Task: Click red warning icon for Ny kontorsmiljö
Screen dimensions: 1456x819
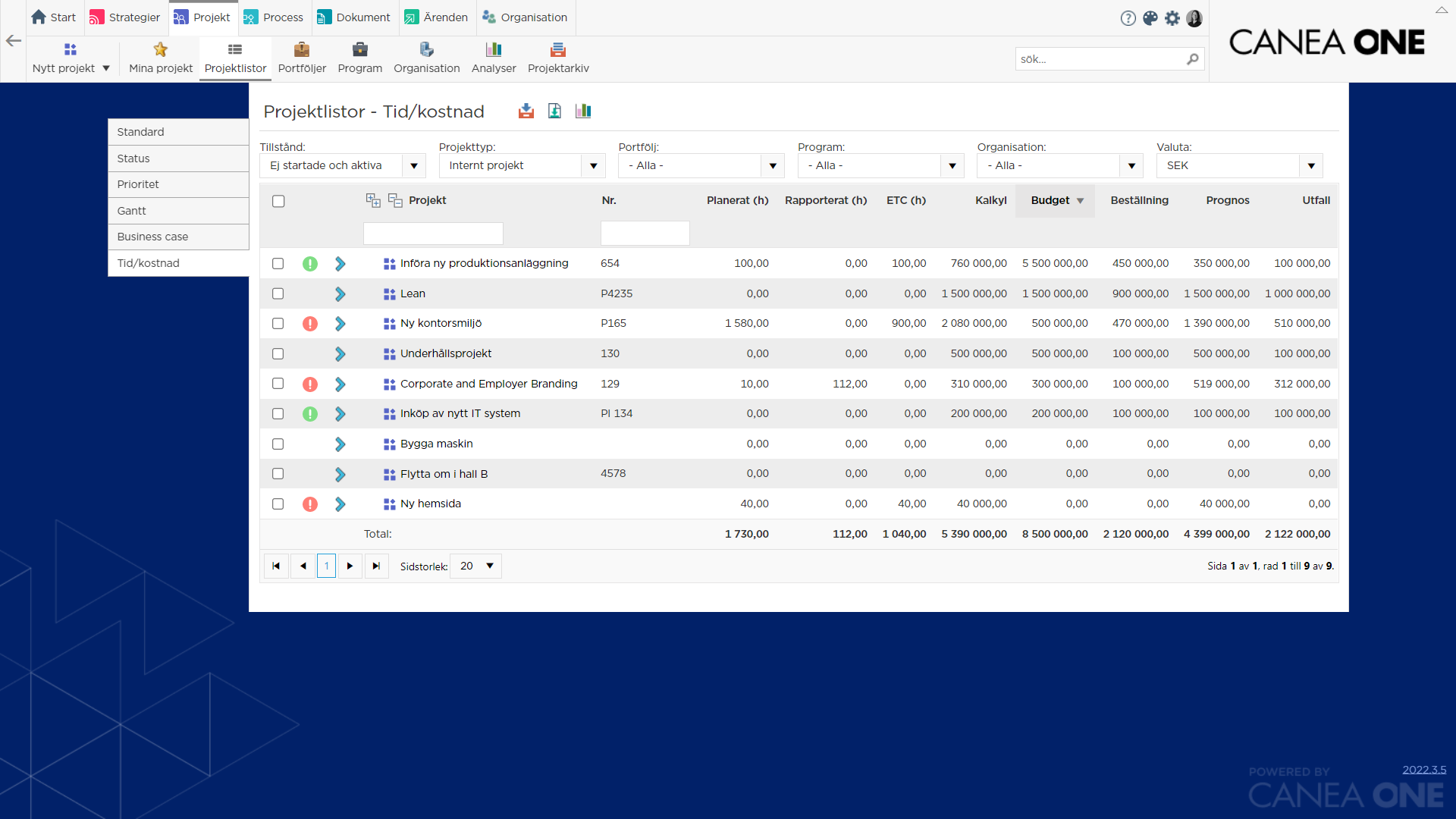Action: pyautogui.click(x=310, y=324)
